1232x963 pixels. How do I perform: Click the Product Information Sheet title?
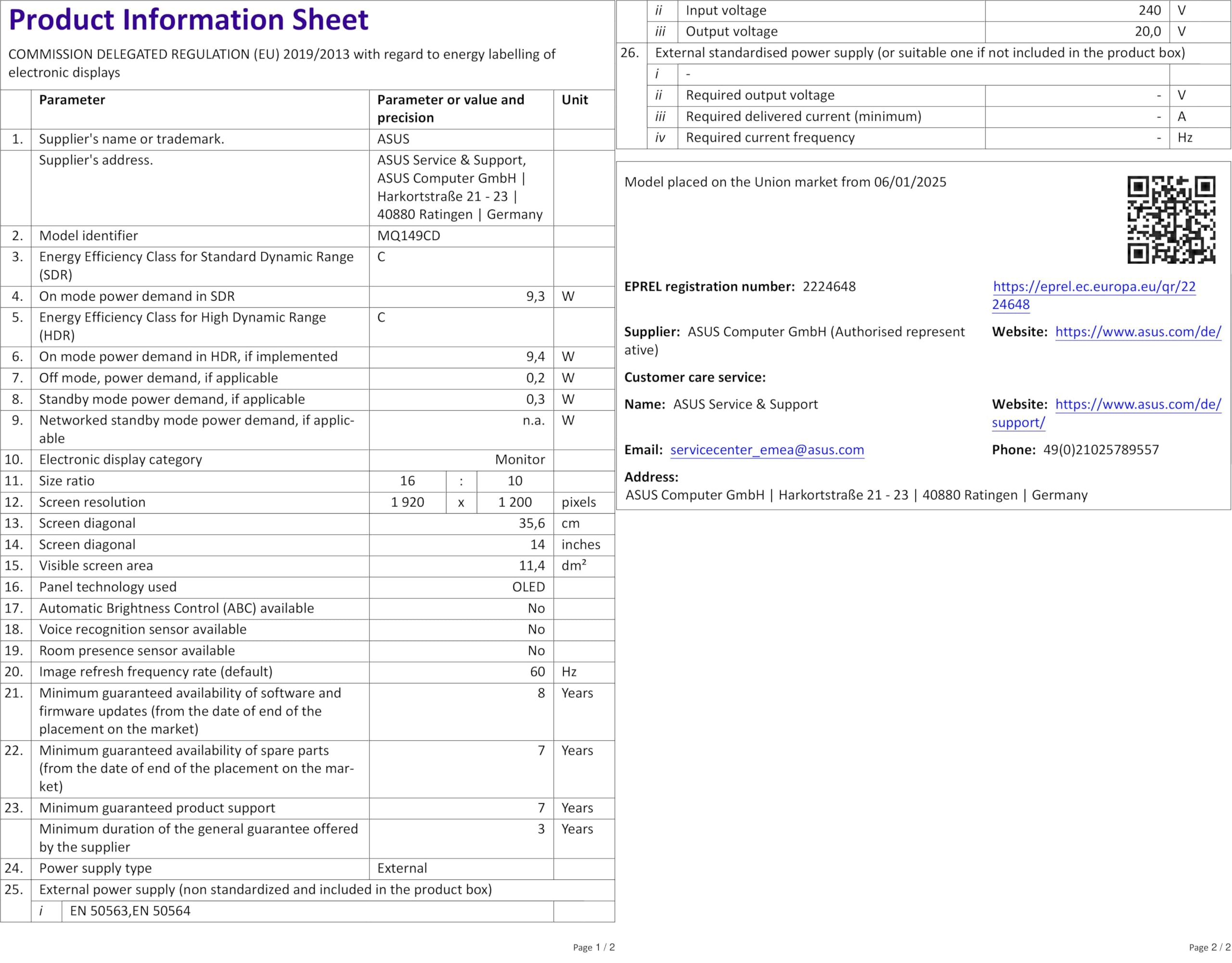point(189,20)
